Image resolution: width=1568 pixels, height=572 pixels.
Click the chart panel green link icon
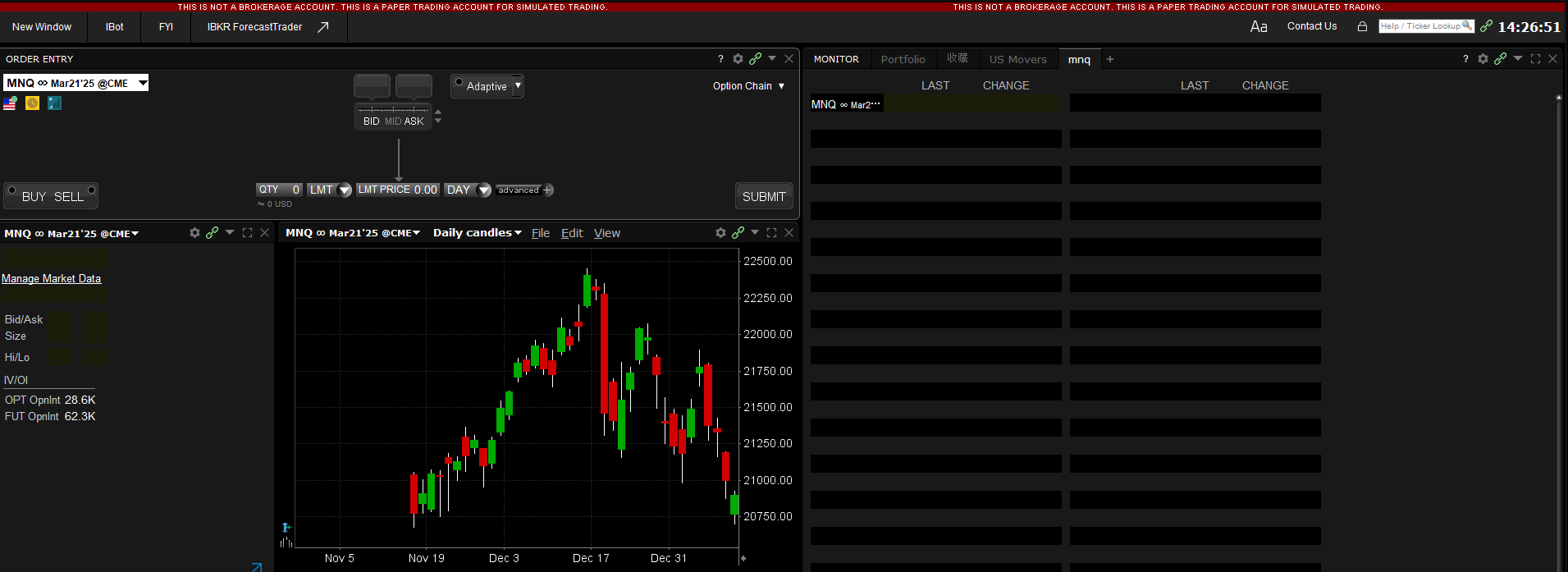[x=738, y=233]
